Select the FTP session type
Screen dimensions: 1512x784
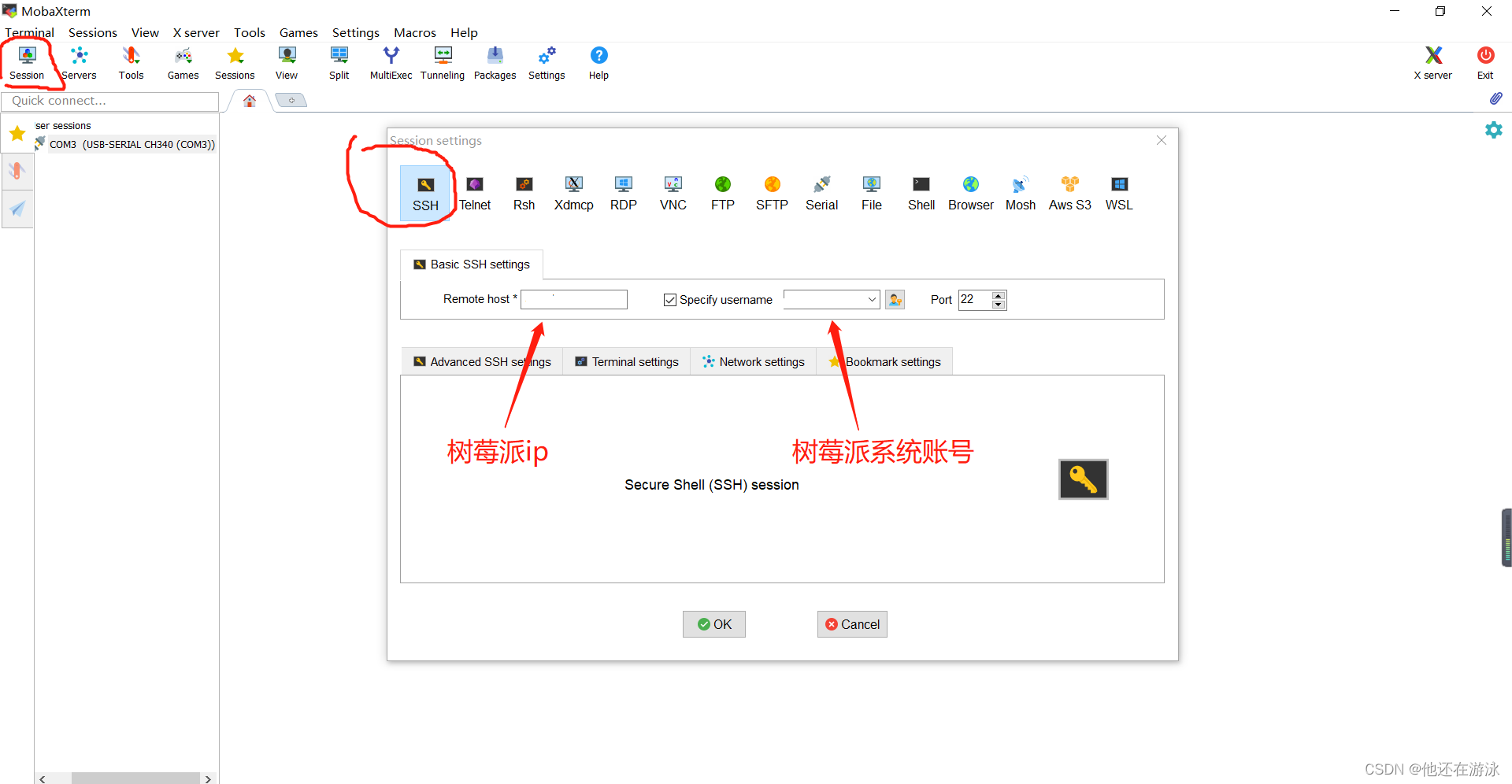point(722,194)
